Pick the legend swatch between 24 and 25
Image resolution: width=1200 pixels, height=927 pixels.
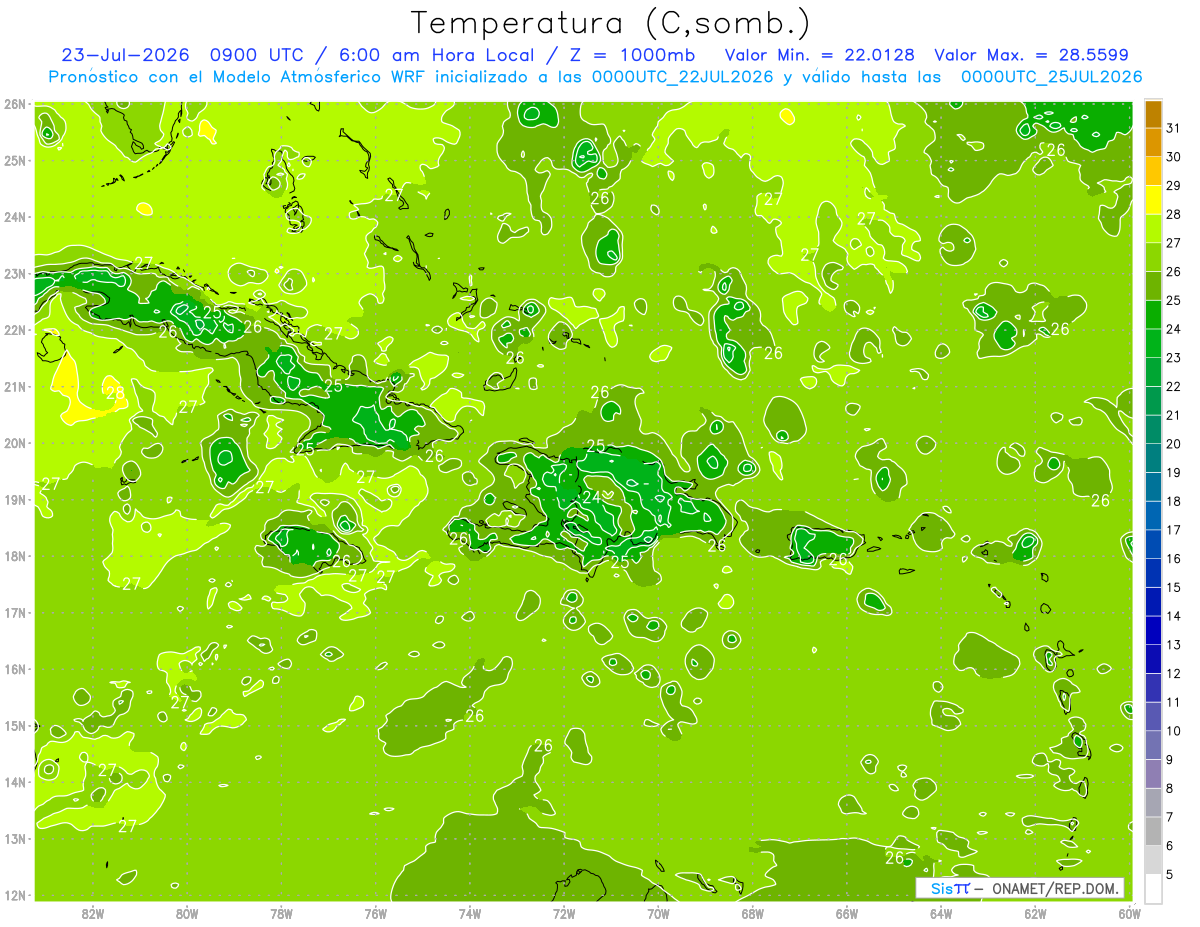click(x=1153, y=315)
